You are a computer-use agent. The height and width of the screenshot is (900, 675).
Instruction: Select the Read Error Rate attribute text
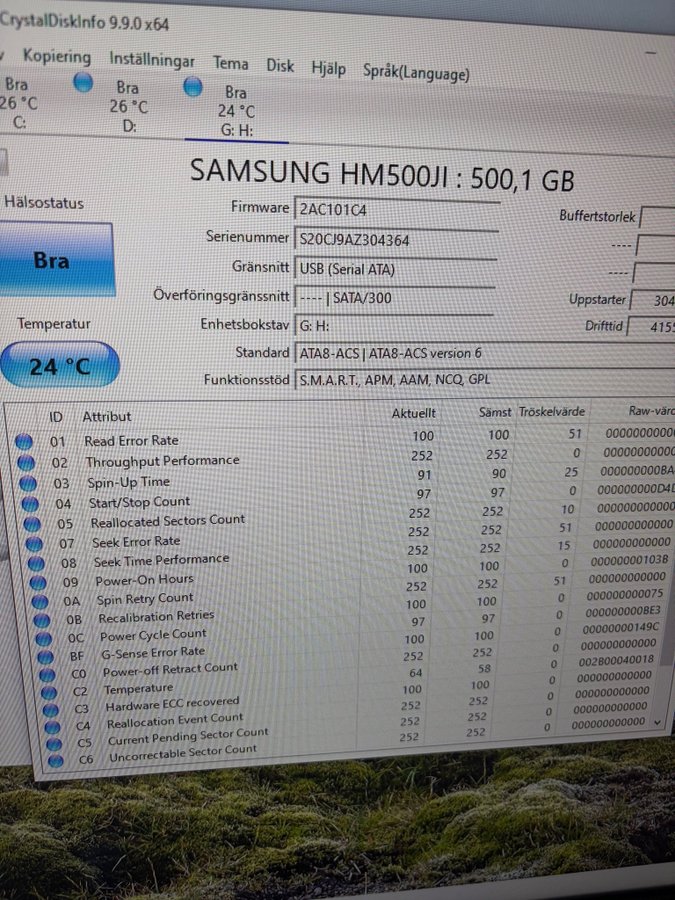pyautogui.click(x=131, y=440)
